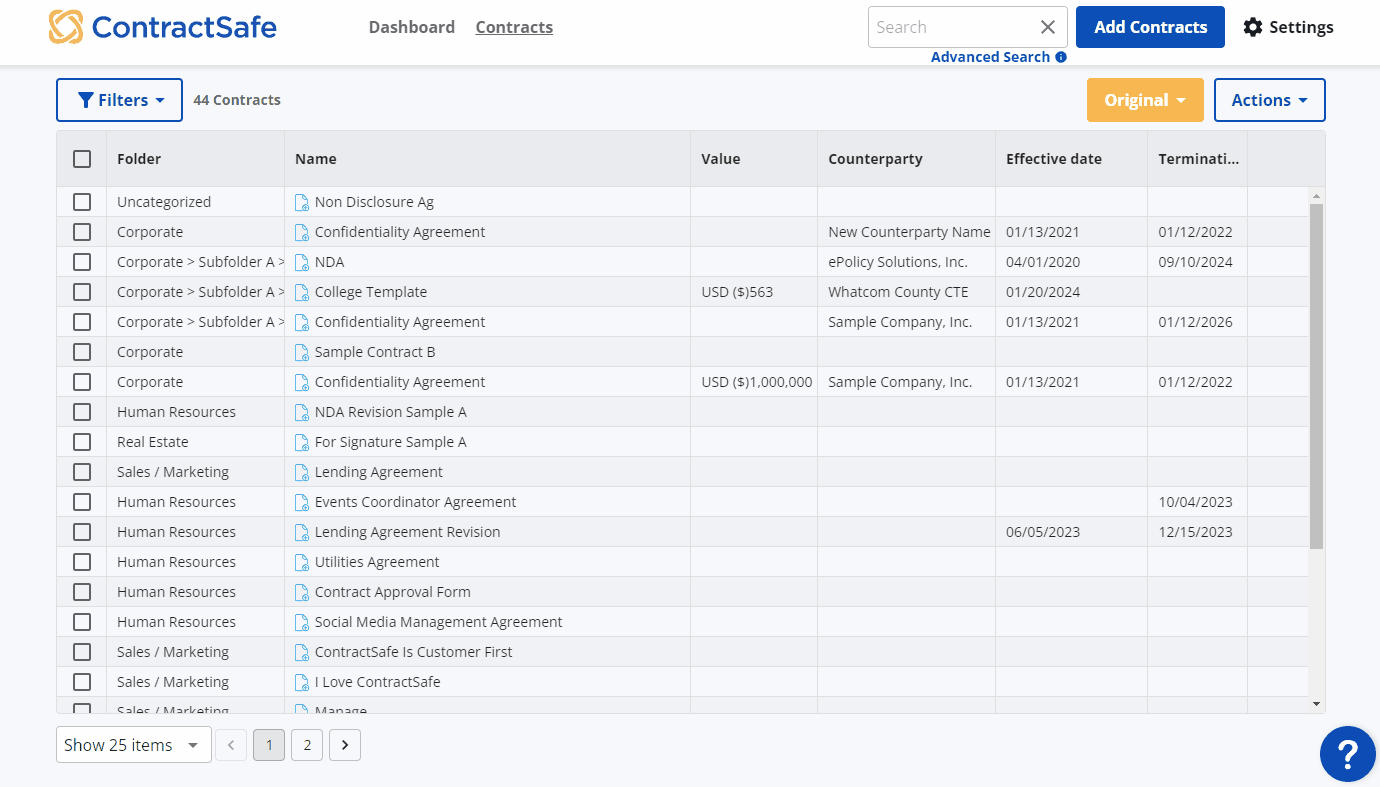Click the ContractSafe logo icon
The height and width of the screenshot is (787, 1380).
pyautogui.click(x=66, y=27)
